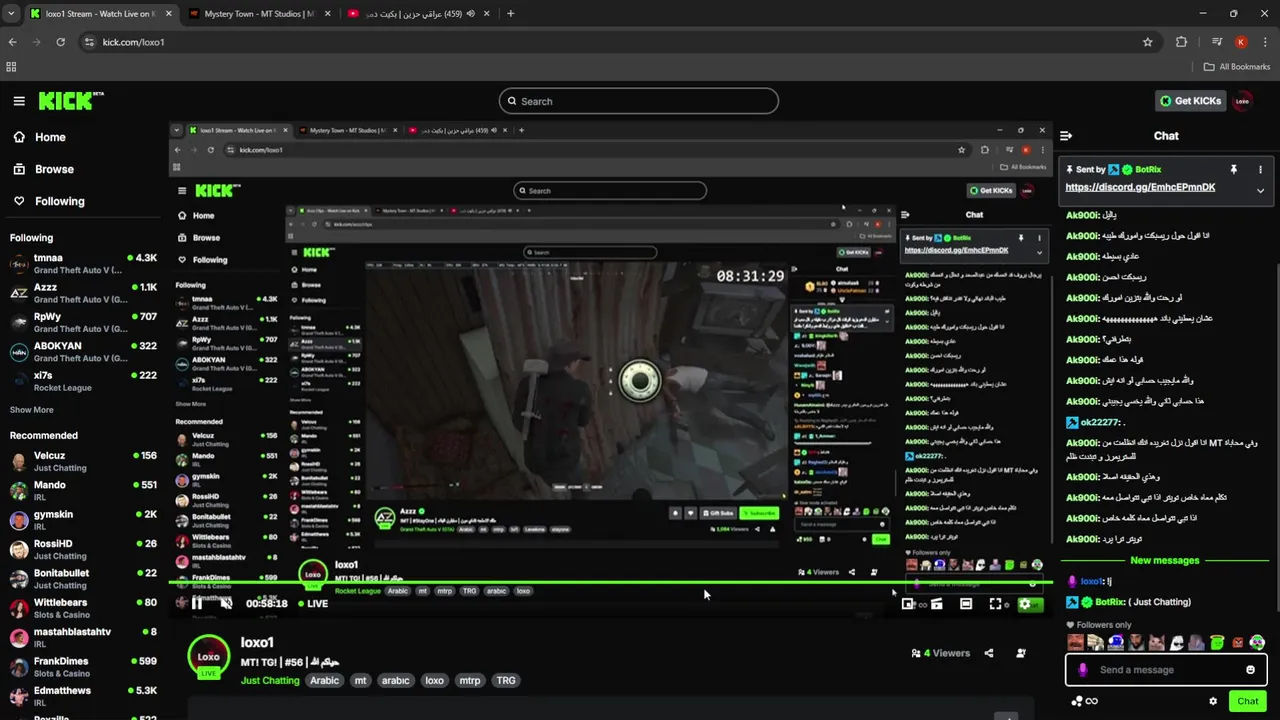The image size is (1280, 720).
Task: Open FrankDimes recommended channel
Action: tap(83, 667)
